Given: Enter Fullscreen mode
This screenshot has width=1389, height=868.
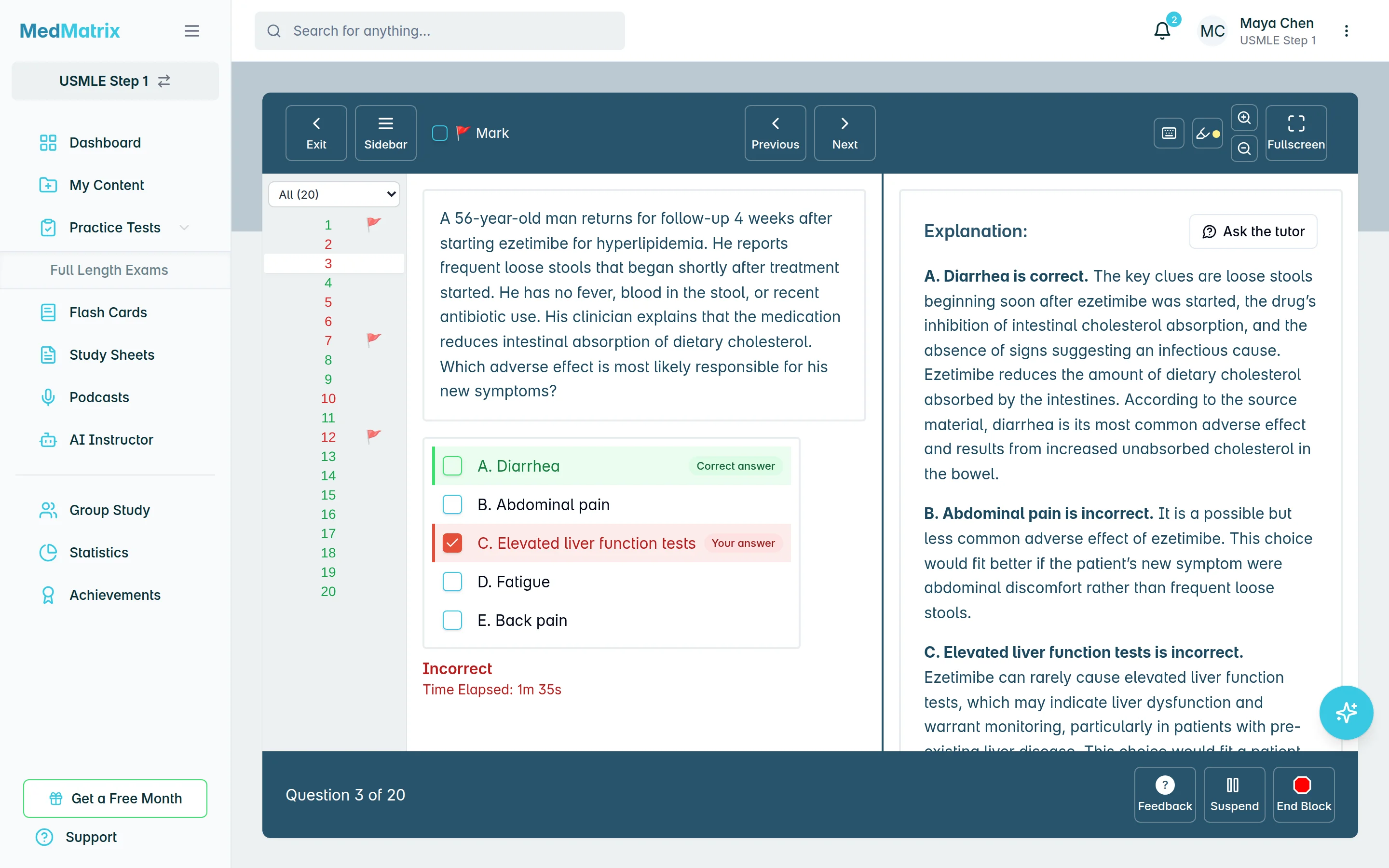Looking at the screenshot, I should 1296,133.
